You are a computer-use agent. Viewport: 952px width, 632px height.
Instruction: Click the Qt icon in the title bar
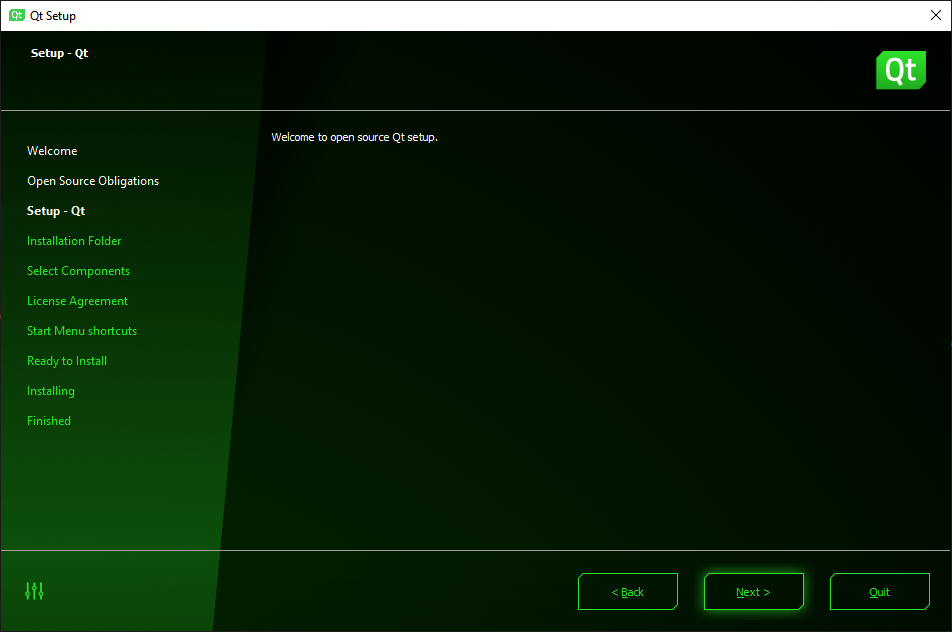16,15
